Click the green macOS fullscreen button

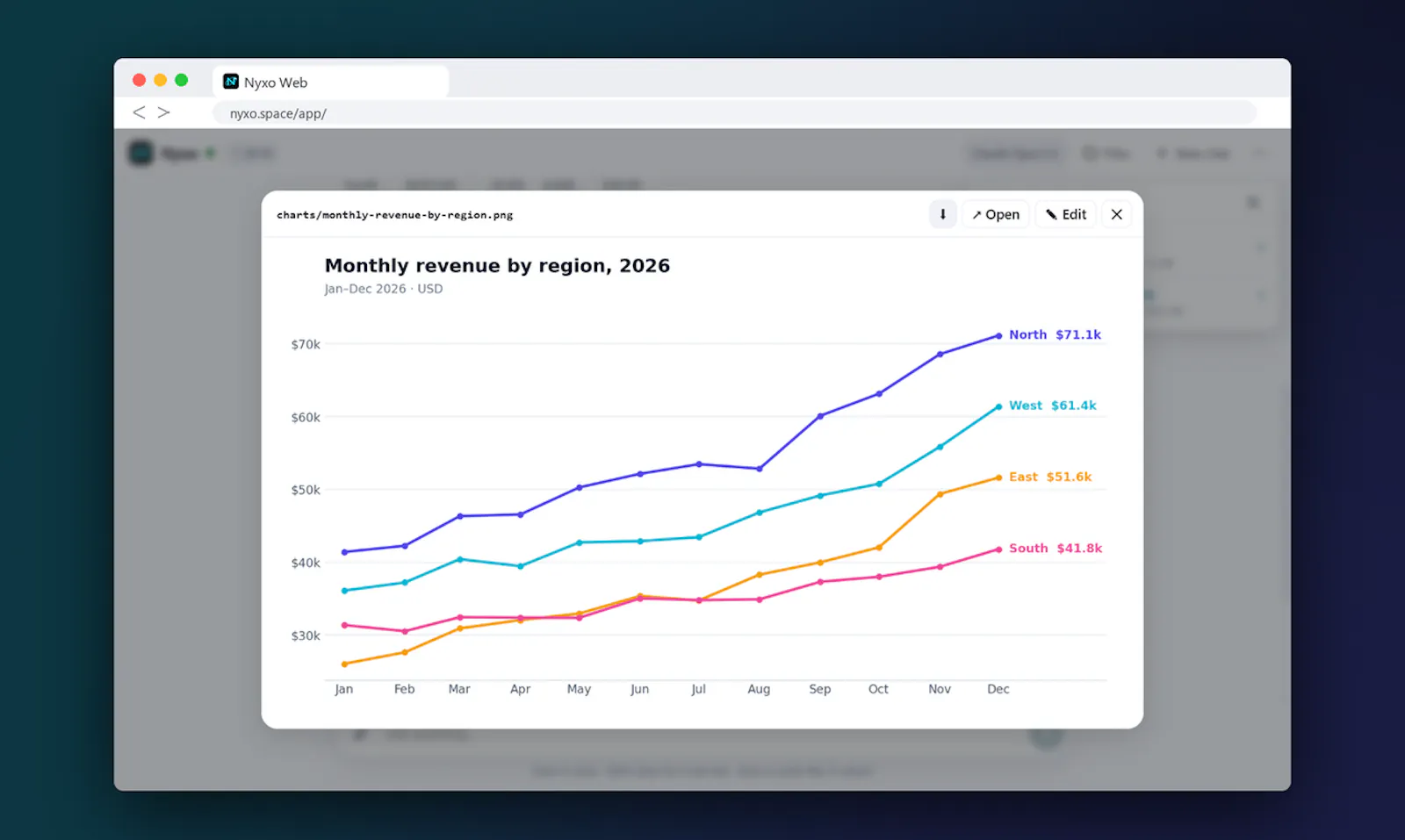pyautogui.click(x=181, y=80)
